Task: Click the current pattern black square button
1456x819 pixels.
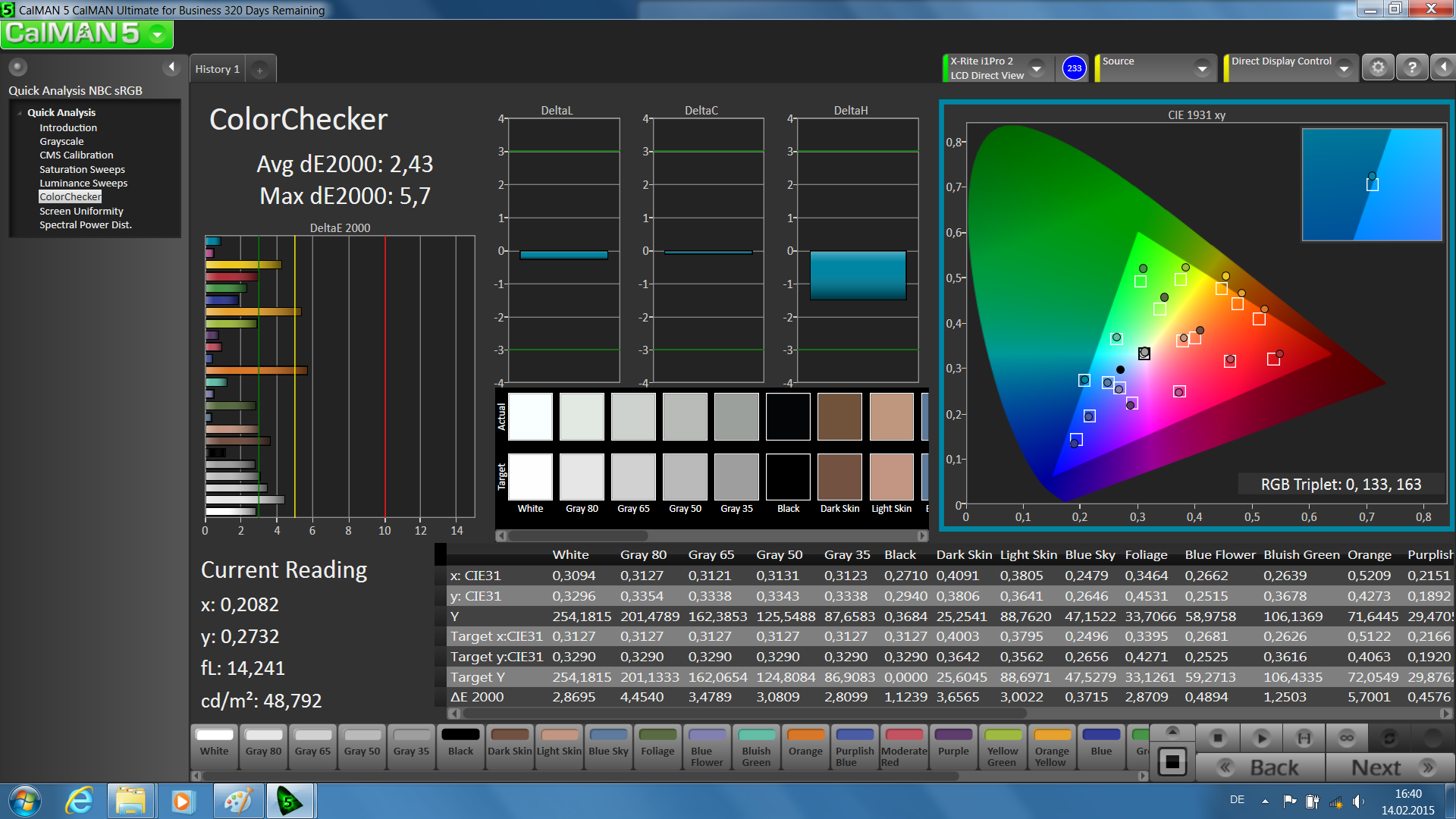Action: [1172, 761]
